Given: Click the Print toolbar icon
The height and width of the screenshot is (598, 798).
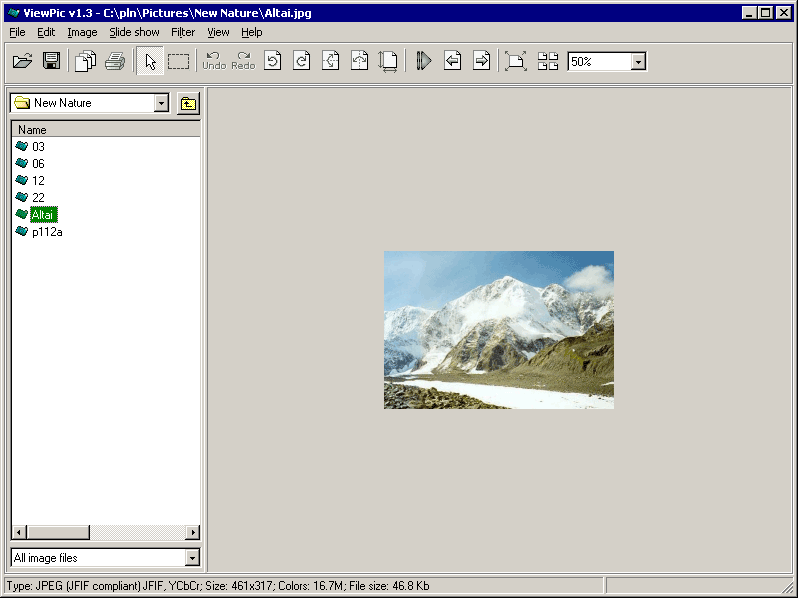Looking at the screenshot, I should (x=115, y=61).
